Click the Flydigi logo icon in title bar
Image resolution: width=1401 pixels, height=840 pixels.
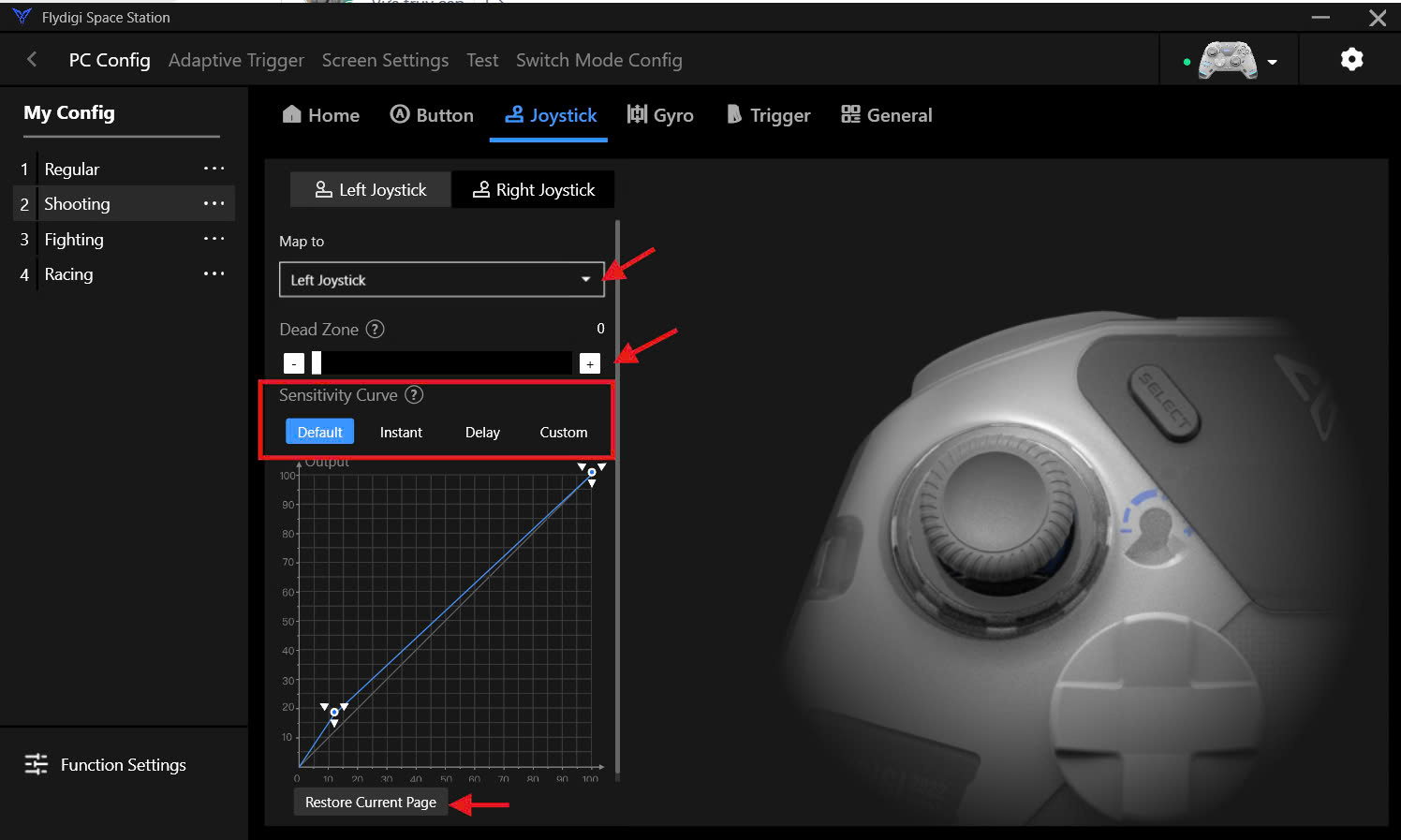point(22,17)
